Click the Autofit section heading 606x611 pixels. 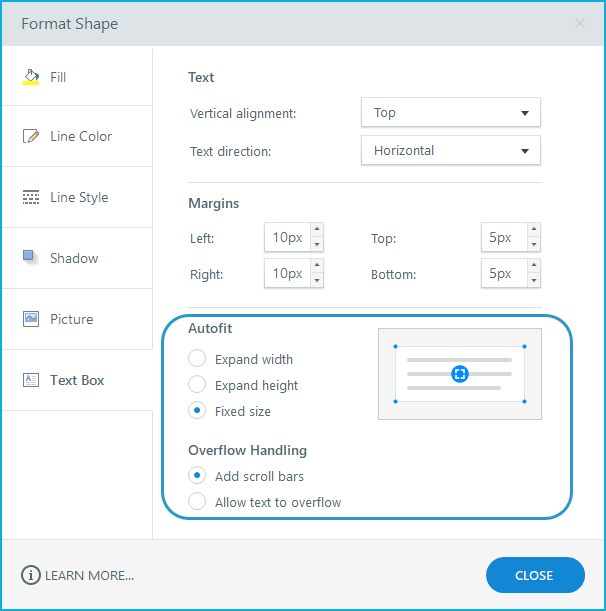[210, 328]
